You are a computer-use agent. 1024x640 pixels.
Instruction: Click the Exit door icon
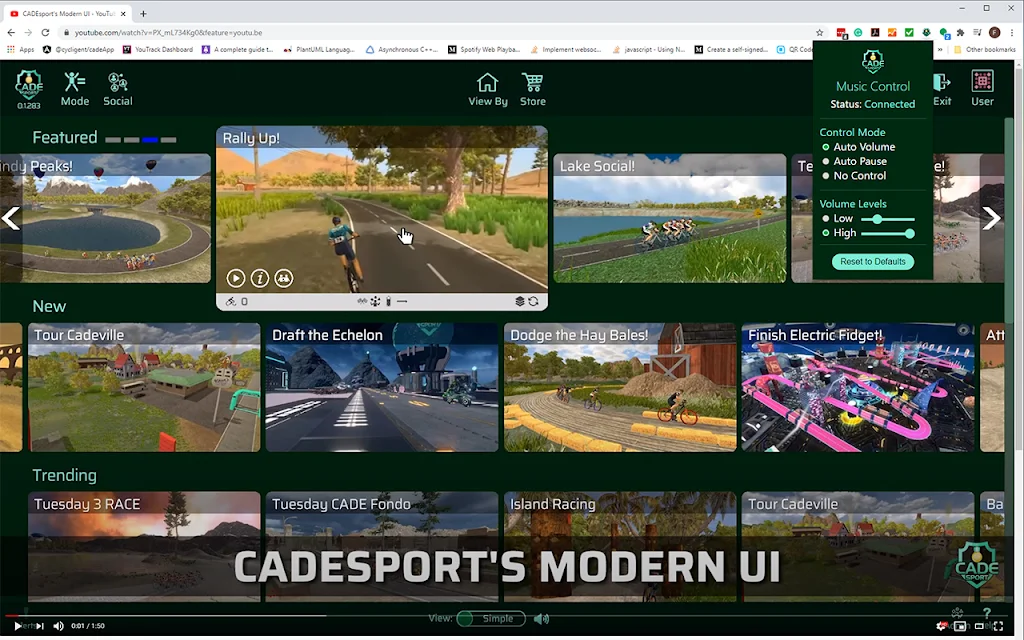pyautogui.click(x=942, y=89)
